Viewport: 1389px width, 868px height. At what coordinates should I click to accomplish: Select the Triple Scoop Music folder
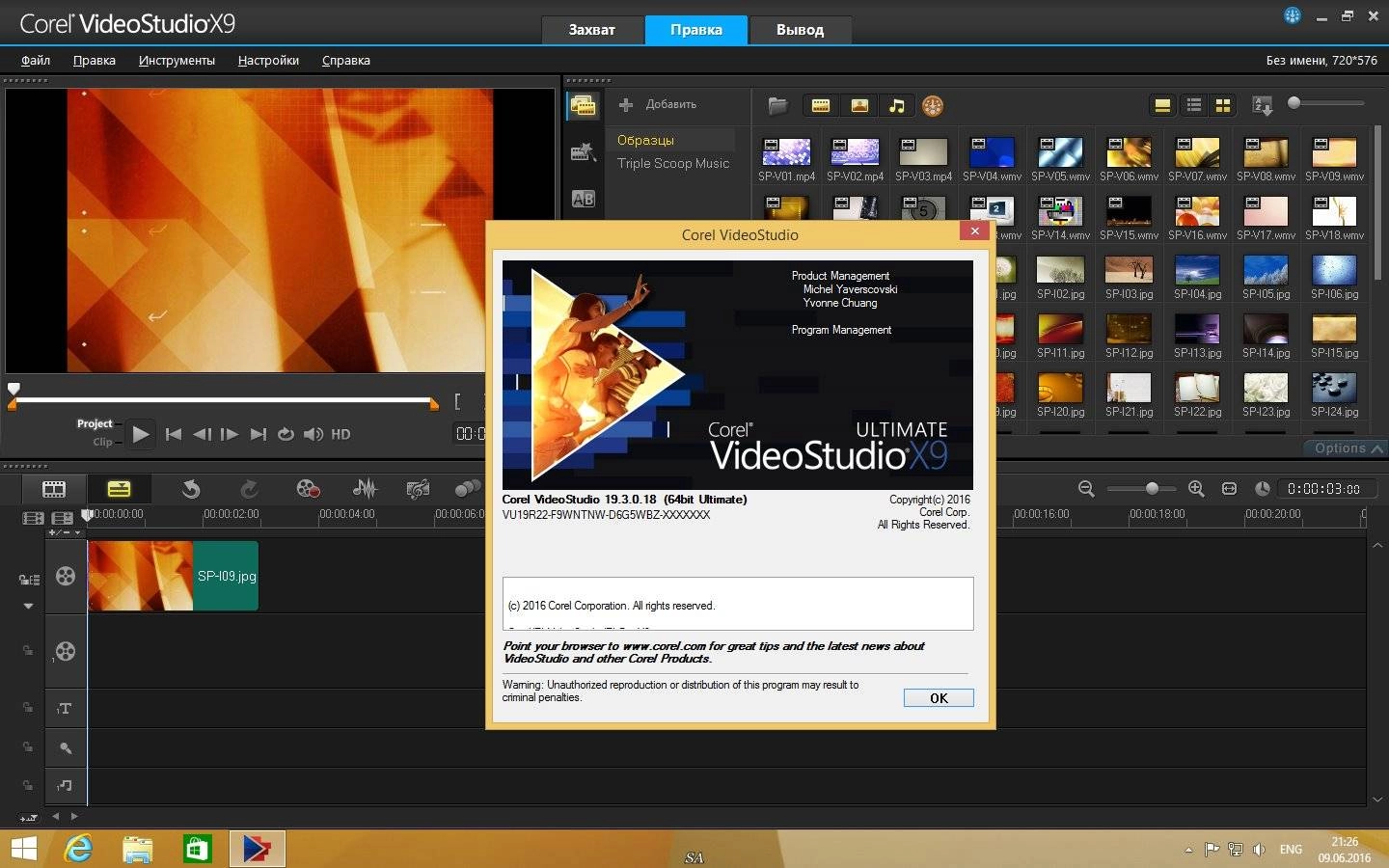[672, 163]
